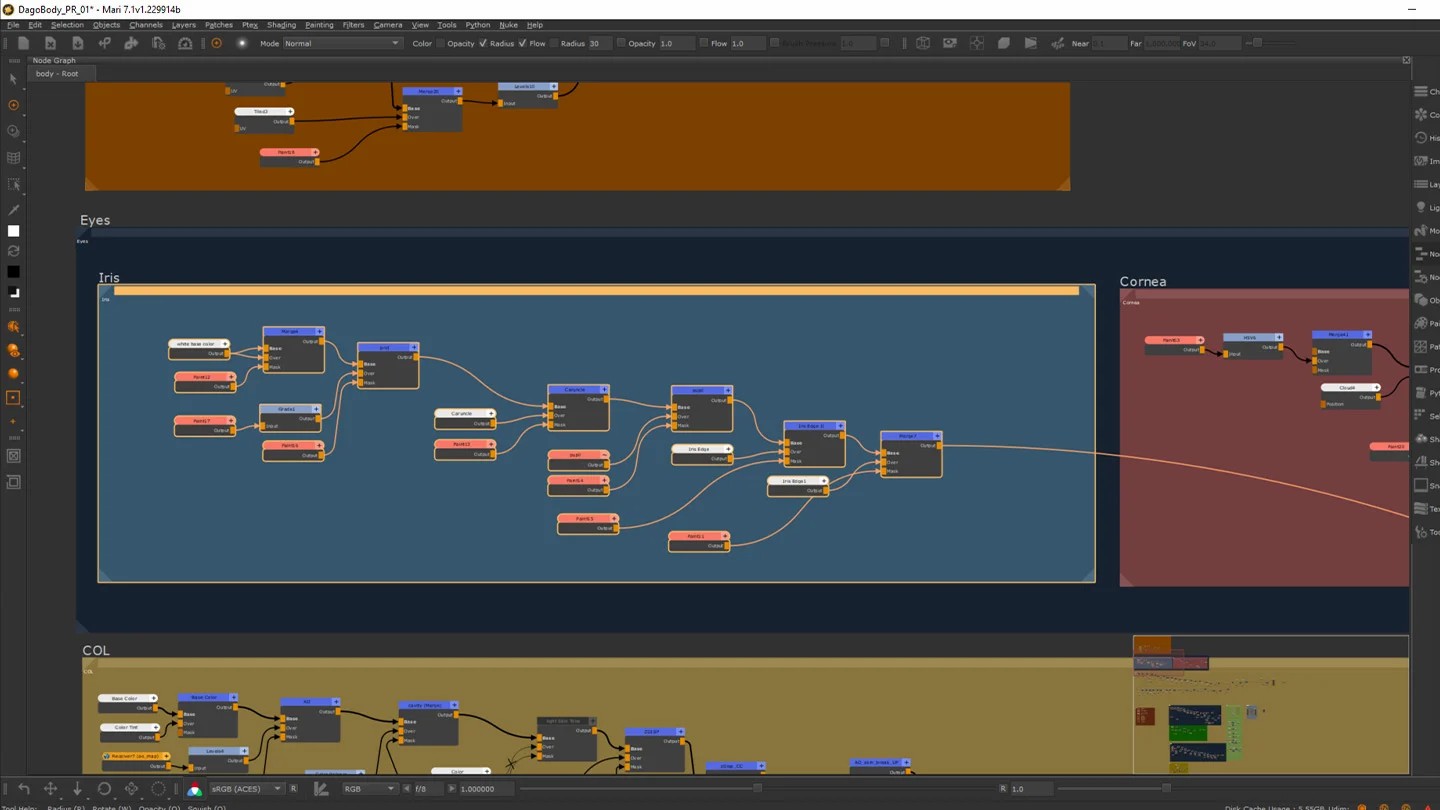This screenshot has width=1440, height=810.
Task: Click the color manager RGB icon
Action: pos(194,789)
